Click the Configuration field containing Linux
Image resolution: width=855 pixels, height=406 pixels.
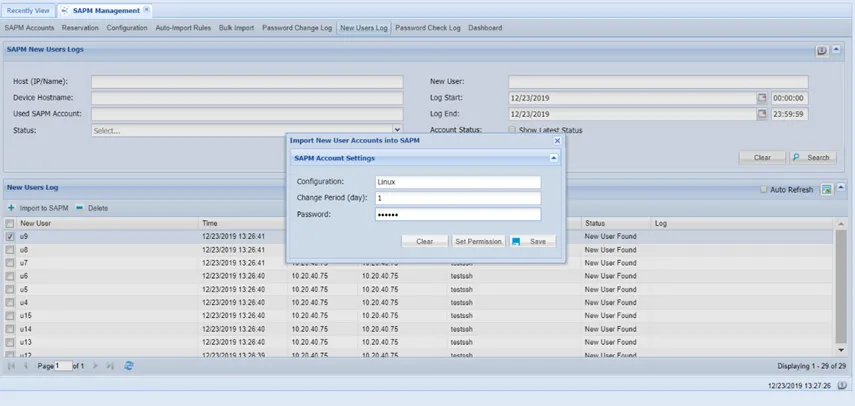[458, 182]
